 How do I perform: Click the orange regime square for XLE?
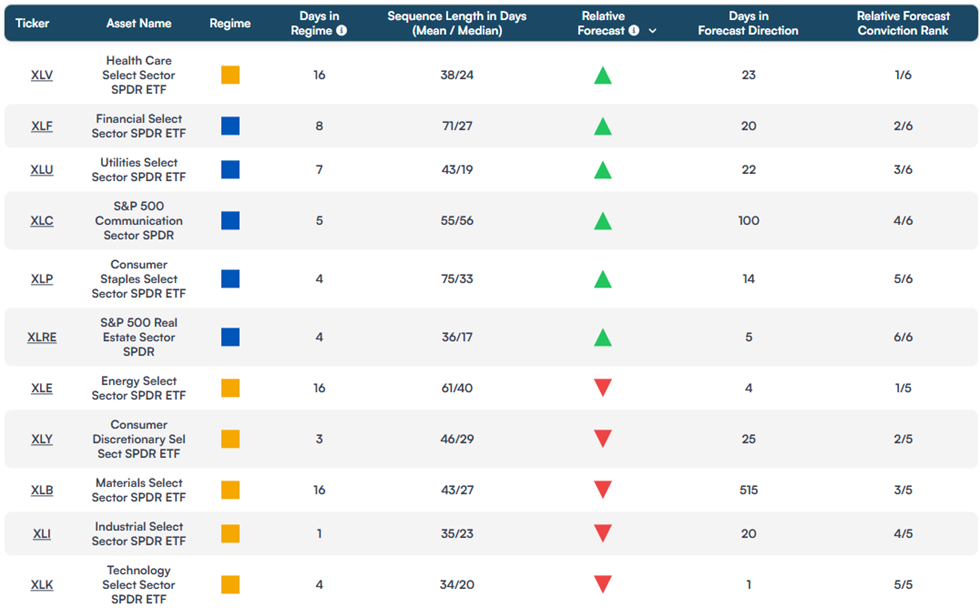230,388
